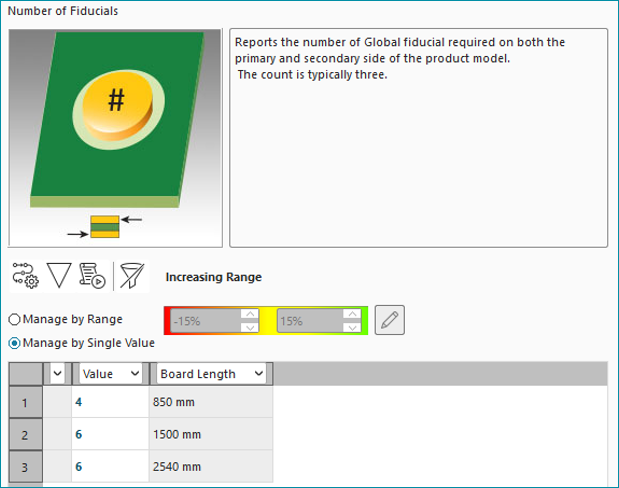619x488 pixels.
Task: Click the Increasing Range label
Action: (x=214, y=277)
